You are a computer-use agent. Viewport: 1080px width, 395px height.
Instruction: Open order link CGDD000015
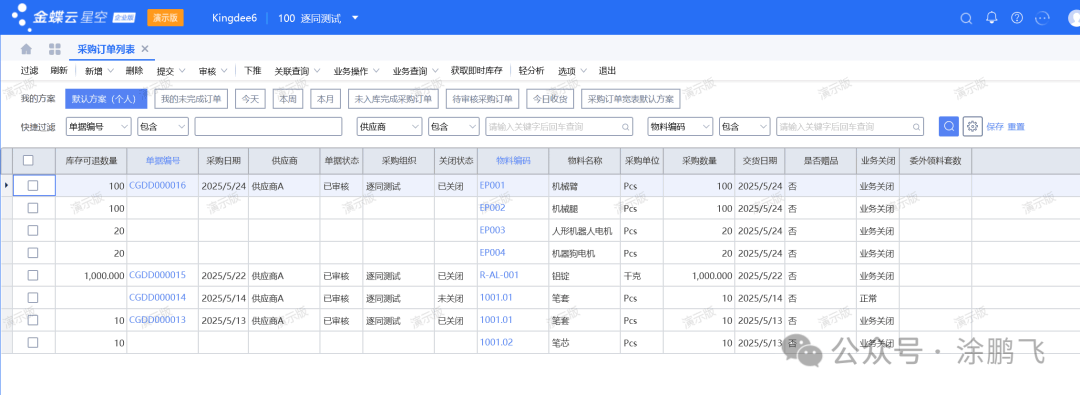pos(157,275)
